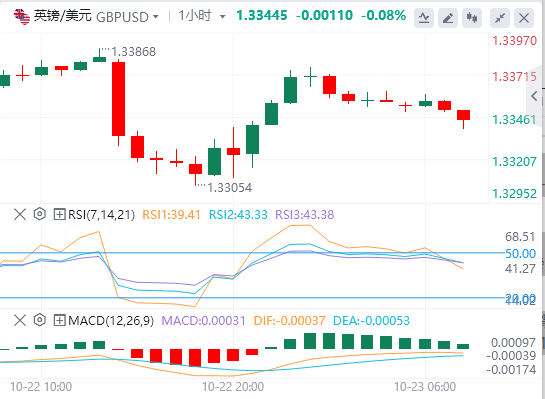This screenshot has width=545, height=399.
Task: Expand the right side panel chevron
Action: pyautogui.click(x=535, y=96)
